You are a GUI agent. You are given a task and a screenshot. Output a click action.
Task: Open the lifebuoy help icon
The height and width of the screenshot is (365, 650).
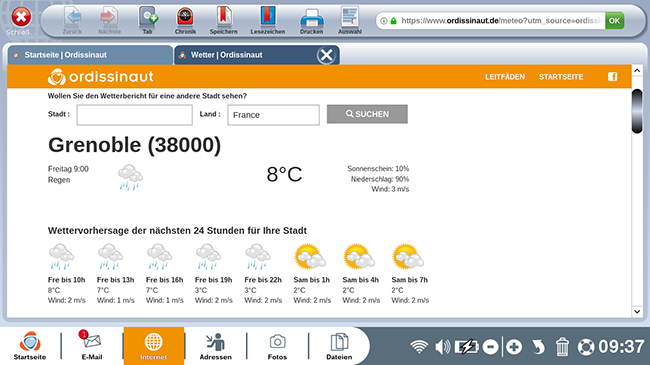tap(586, 347)
